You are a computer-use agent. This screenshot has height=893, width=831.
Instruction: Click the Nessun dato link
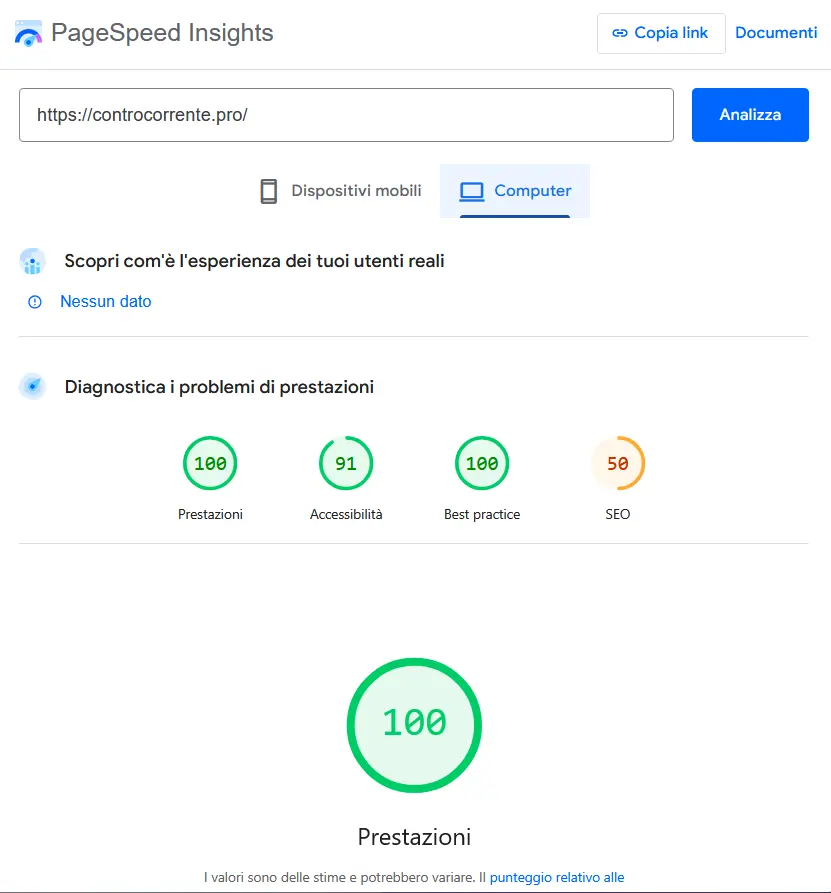pos(106,301)
